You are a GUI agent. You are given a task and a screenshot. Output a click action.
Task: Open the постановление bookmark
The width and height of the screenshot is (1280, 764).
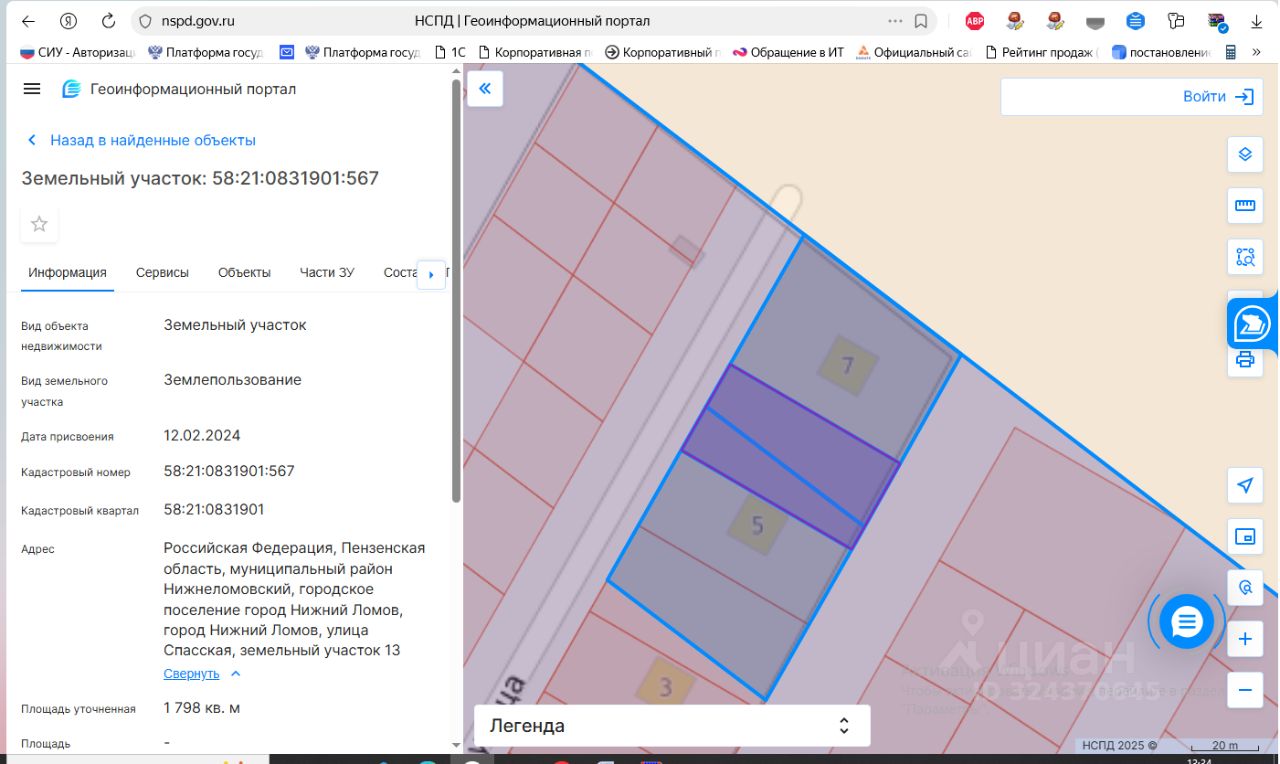pos(1162,52)
